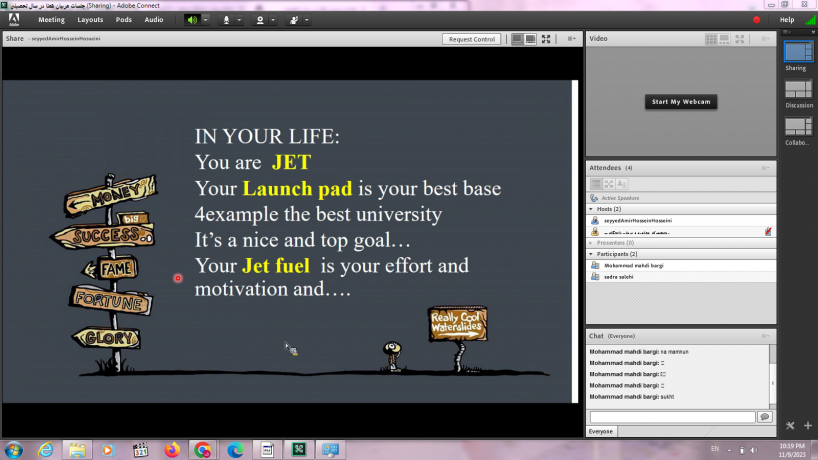Switch to Collaboration layout thumbnail
This screenshot has width=818, height=460.
(x=798, y=127)
